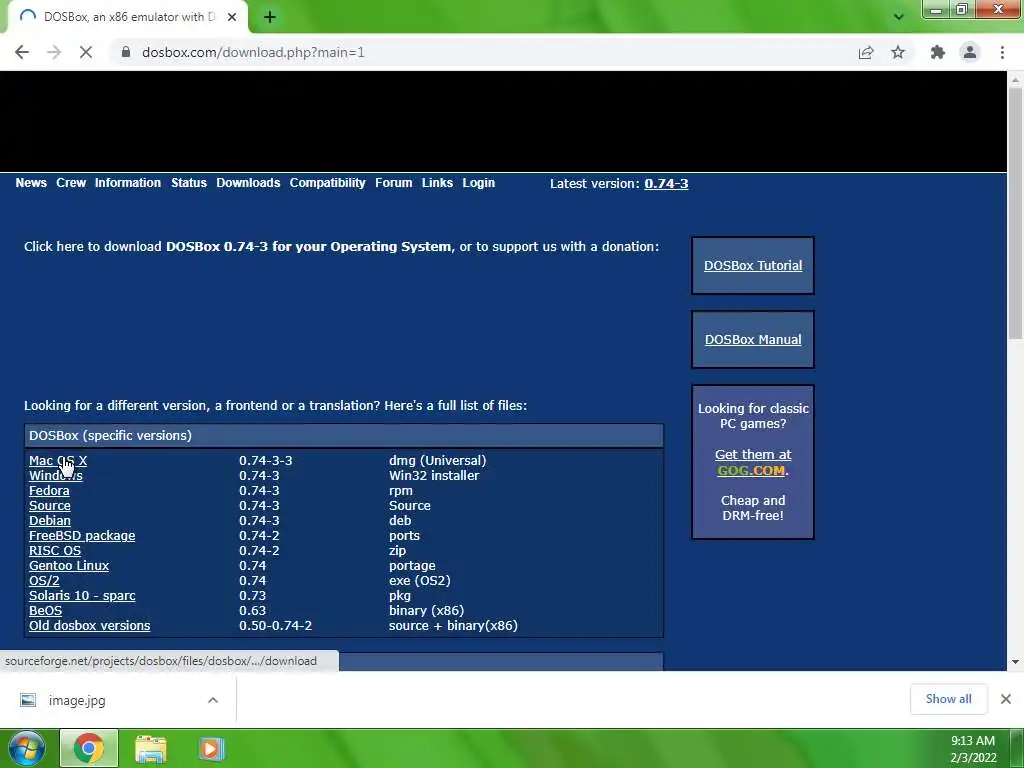Click the taskbar clock 9:13 AM
Screen dimensions: 1024x768
pos(973,741)
